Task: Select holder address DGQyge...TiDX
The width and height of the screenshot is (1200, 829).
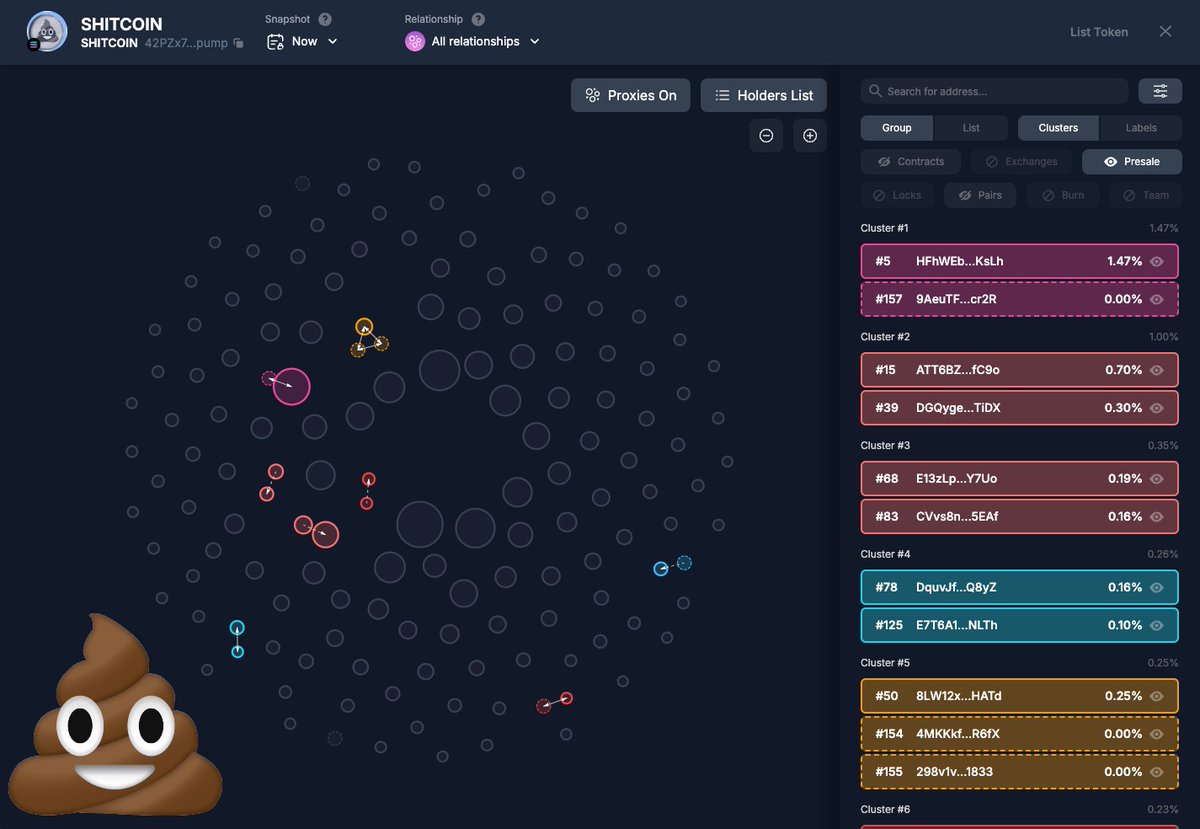Action: click(x=958, y=408)
